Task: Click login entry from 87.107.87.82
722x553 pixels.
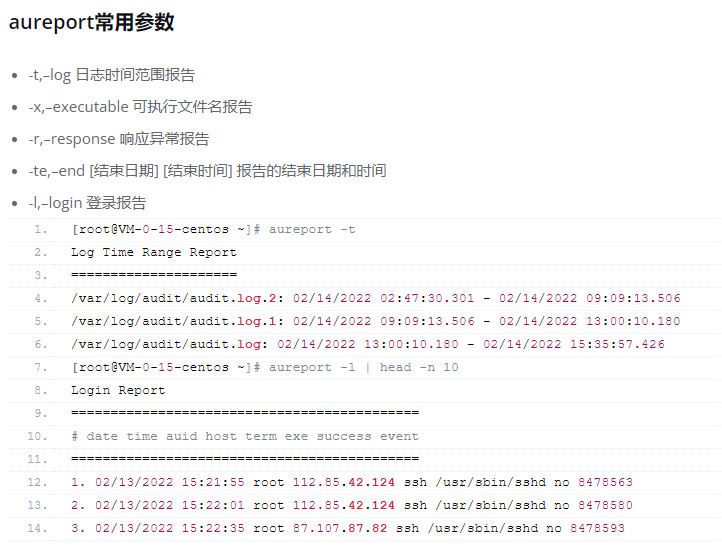Action: pos(348,528)
